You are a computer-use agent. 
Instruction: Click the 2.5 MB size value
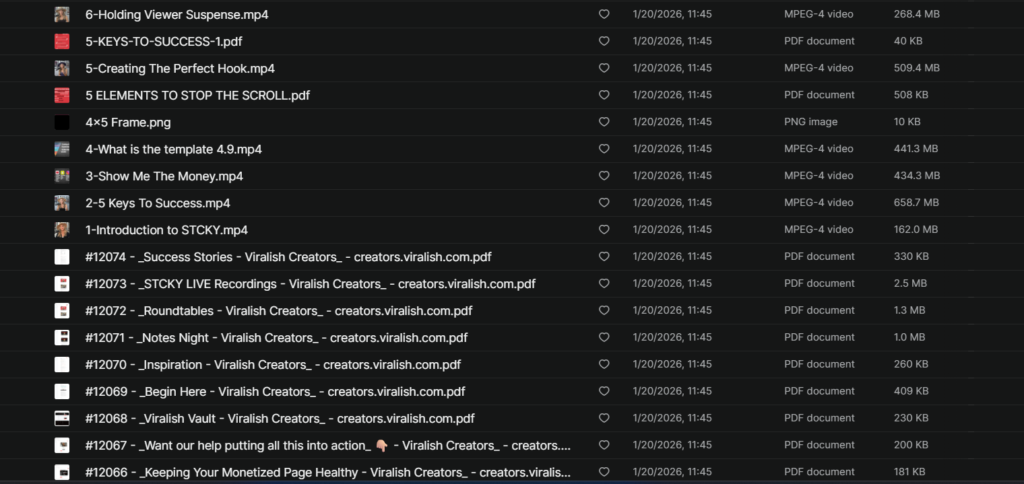909,283
